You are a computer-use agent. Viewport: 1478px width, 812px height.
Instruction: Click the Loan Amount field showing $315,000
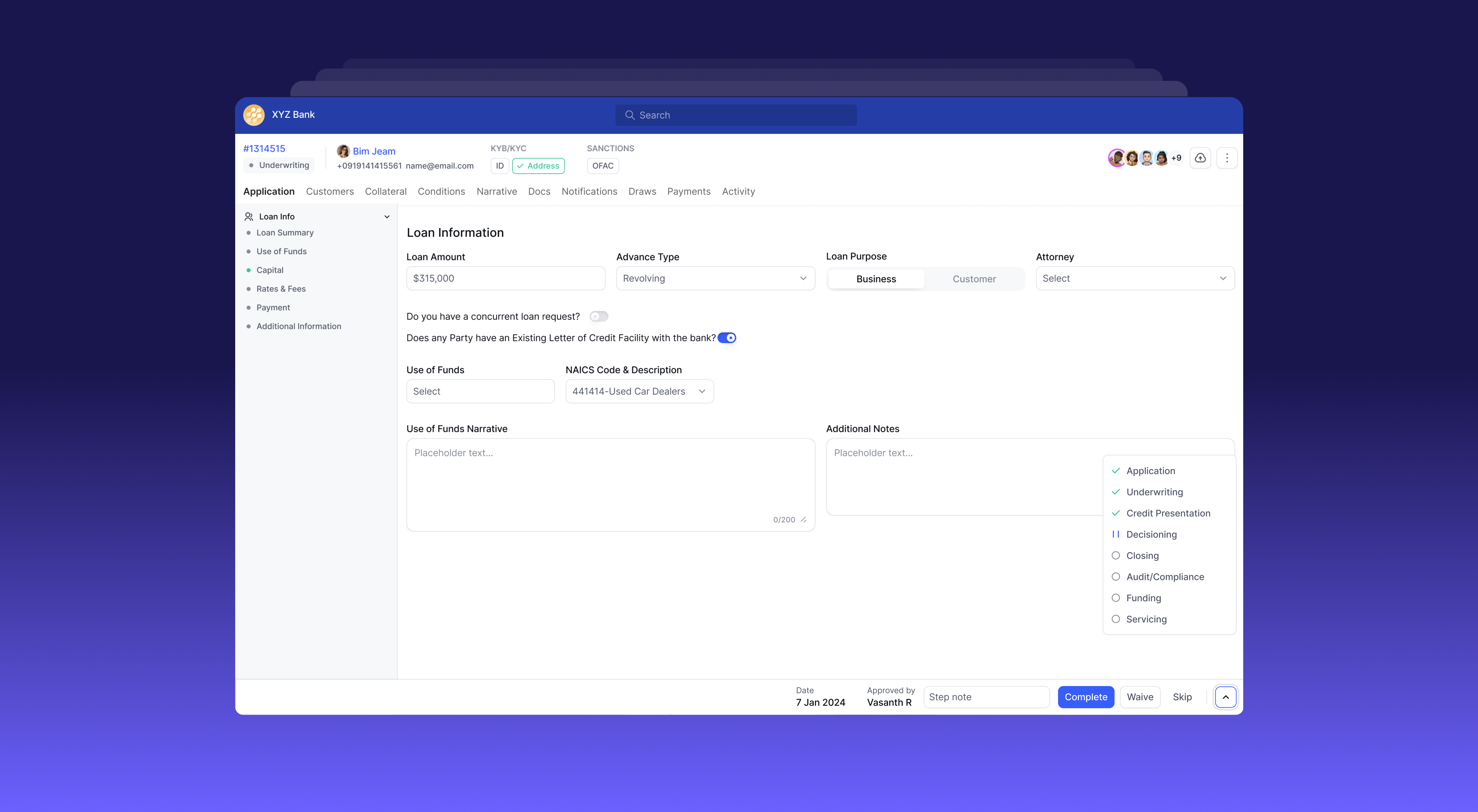coord(505,279)
